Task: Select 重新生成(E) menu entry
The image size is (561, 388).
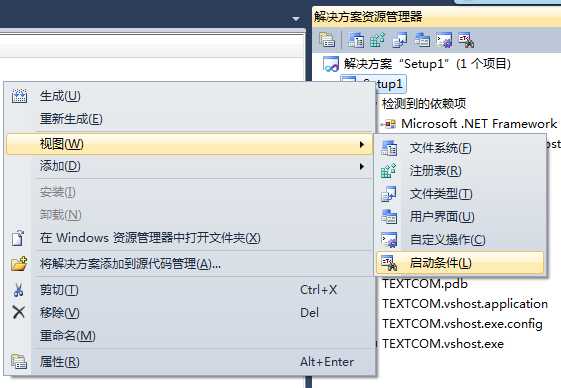Action: click(188, 119)
